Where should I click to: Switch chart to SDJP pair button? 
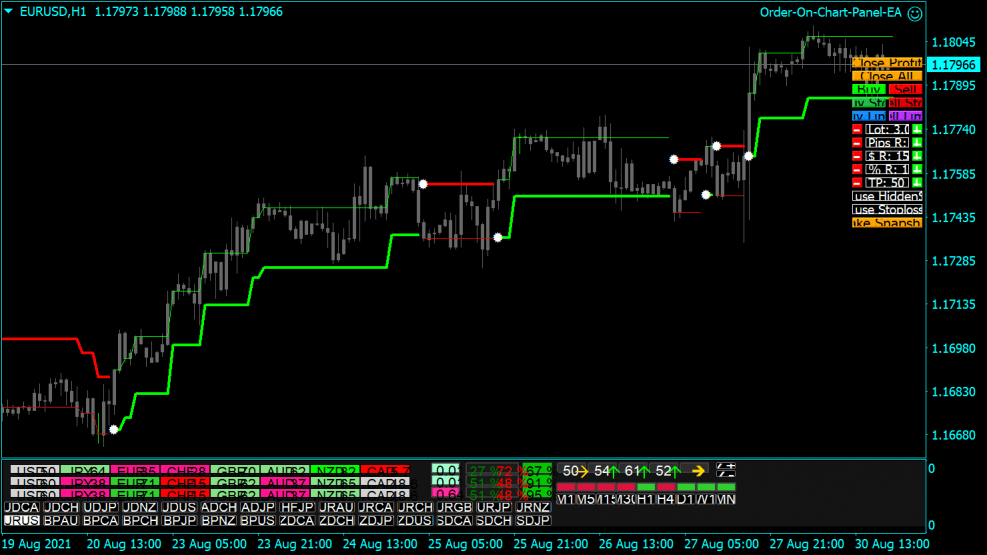point(533,520)
